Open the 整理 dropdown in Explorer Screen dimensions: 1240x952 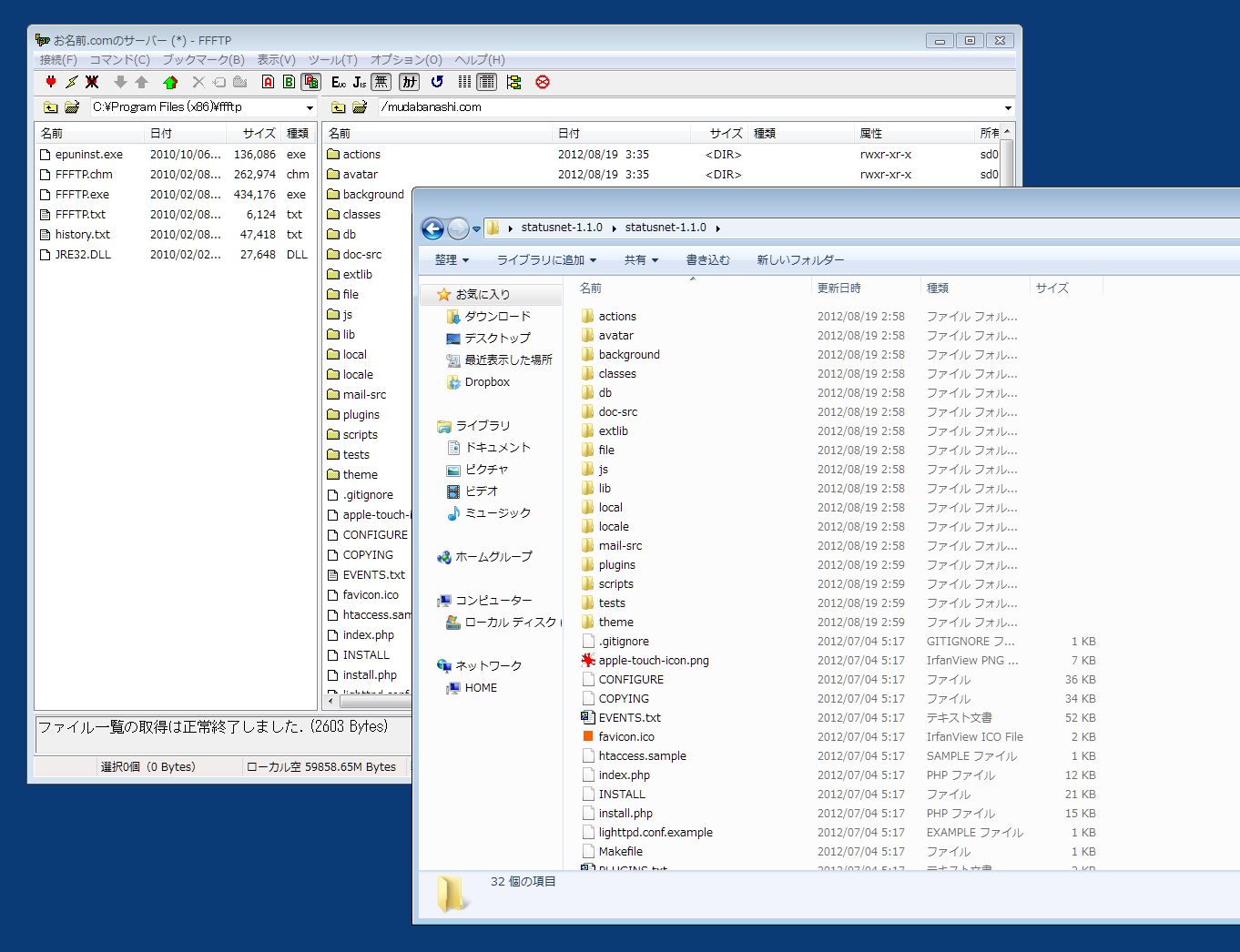(452, 260)
